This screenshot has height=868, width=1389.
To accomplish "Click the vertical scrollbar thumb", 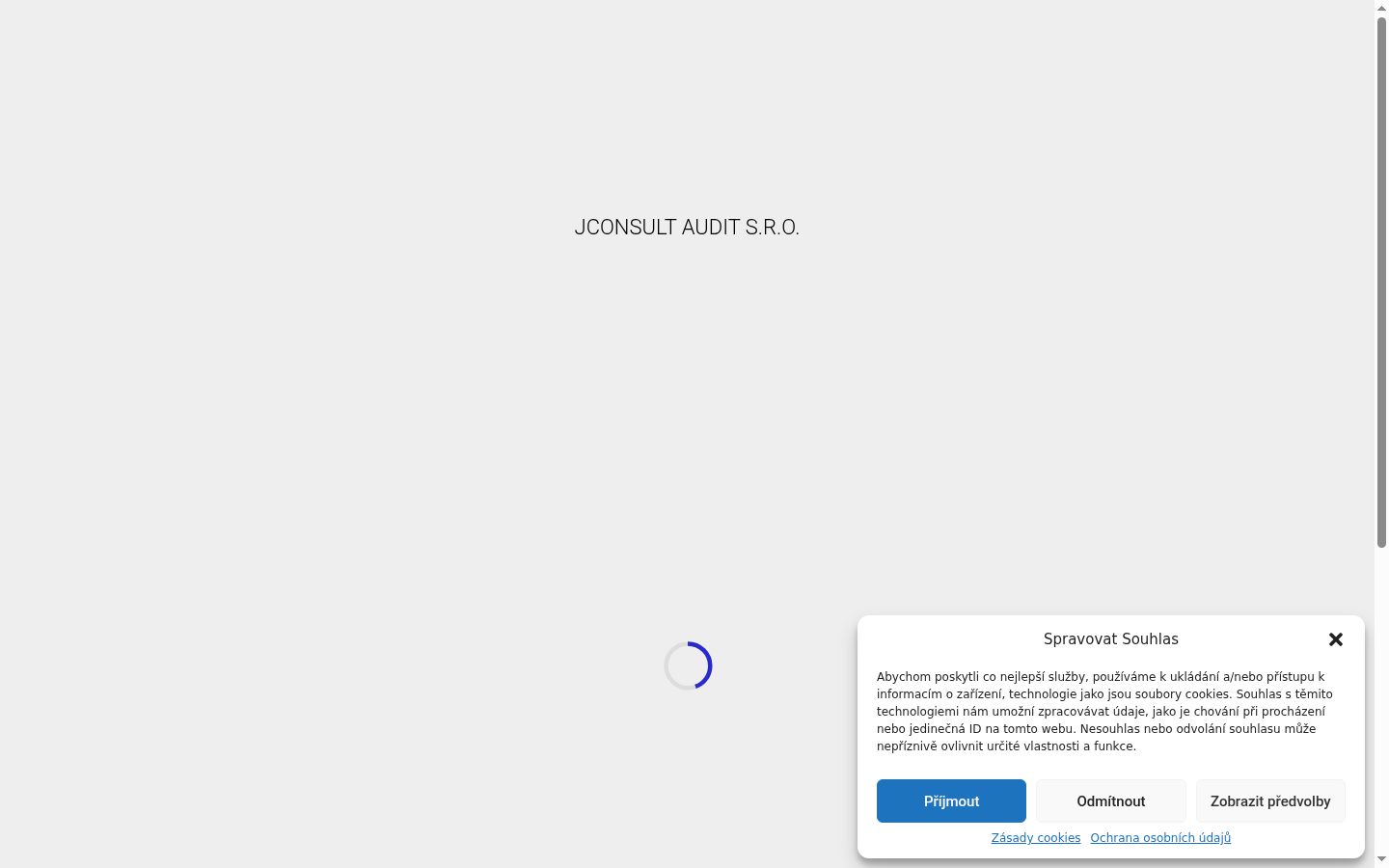I will 1381,282.
